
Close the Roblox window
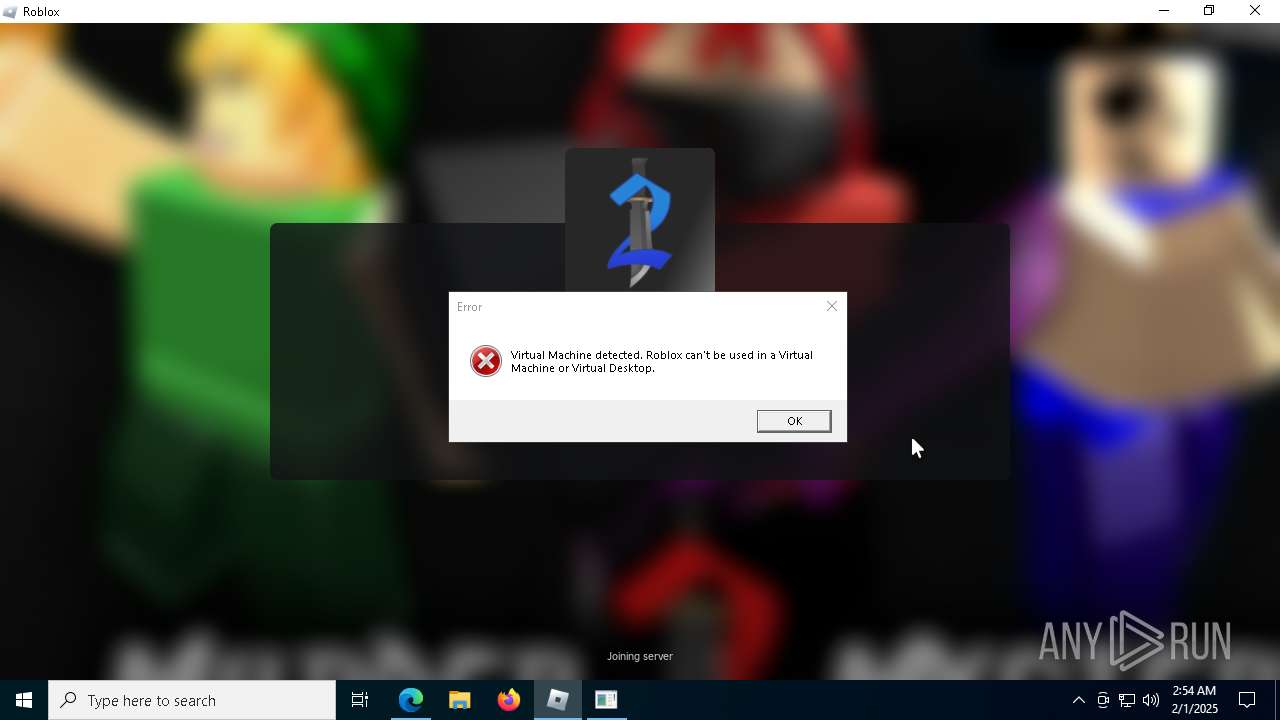1255,11
